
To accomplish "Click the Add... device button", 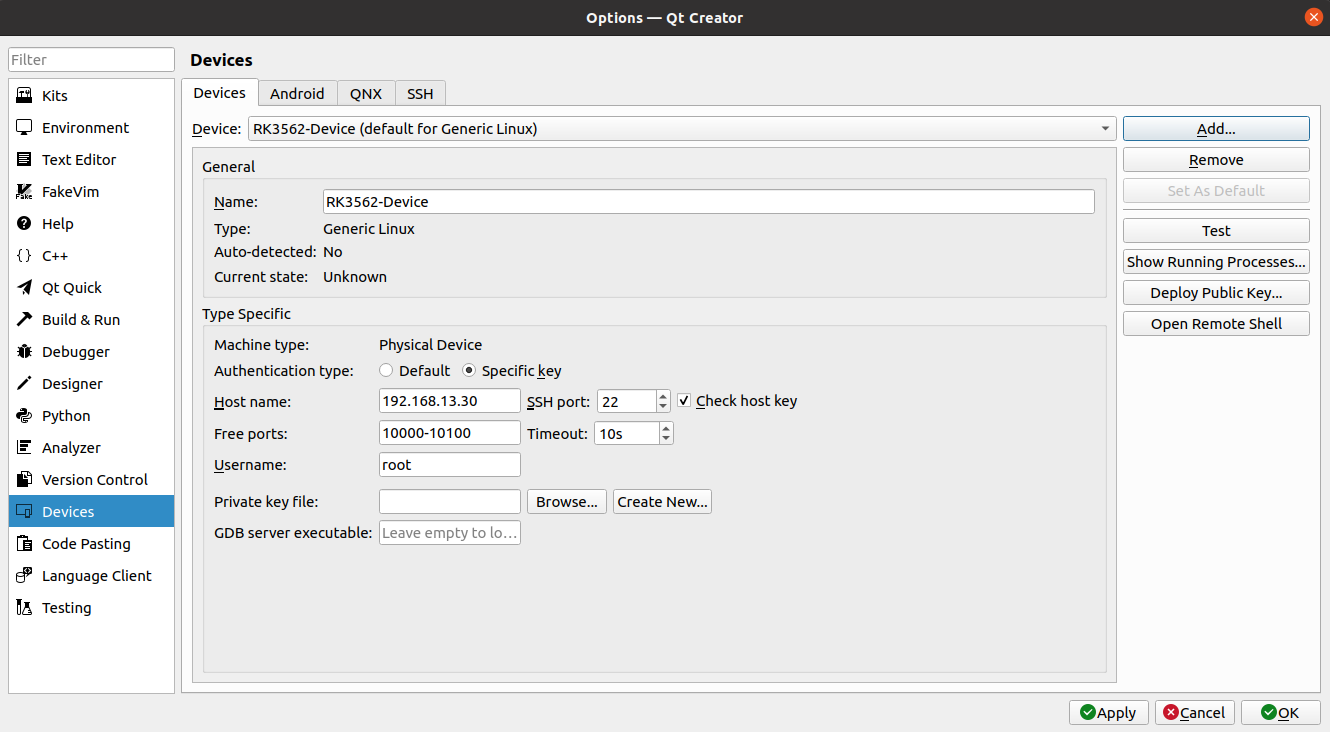I will point(1216,129).
